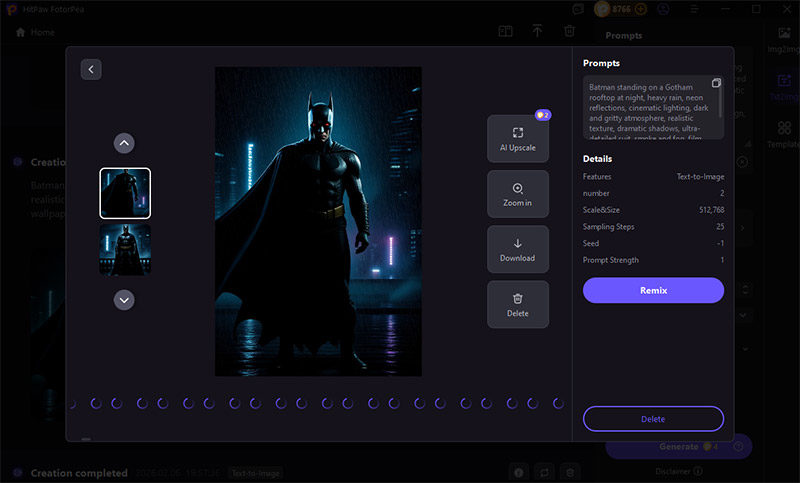Click the trash icon in top toolbar
The height and width of the screenshot is (483, 800).
click(569, 31)
